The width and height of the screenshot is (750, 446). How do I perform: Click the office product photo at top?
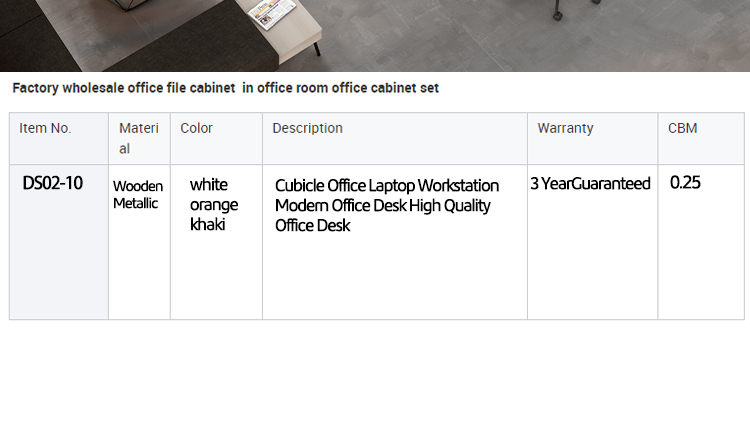coord(375,36)
